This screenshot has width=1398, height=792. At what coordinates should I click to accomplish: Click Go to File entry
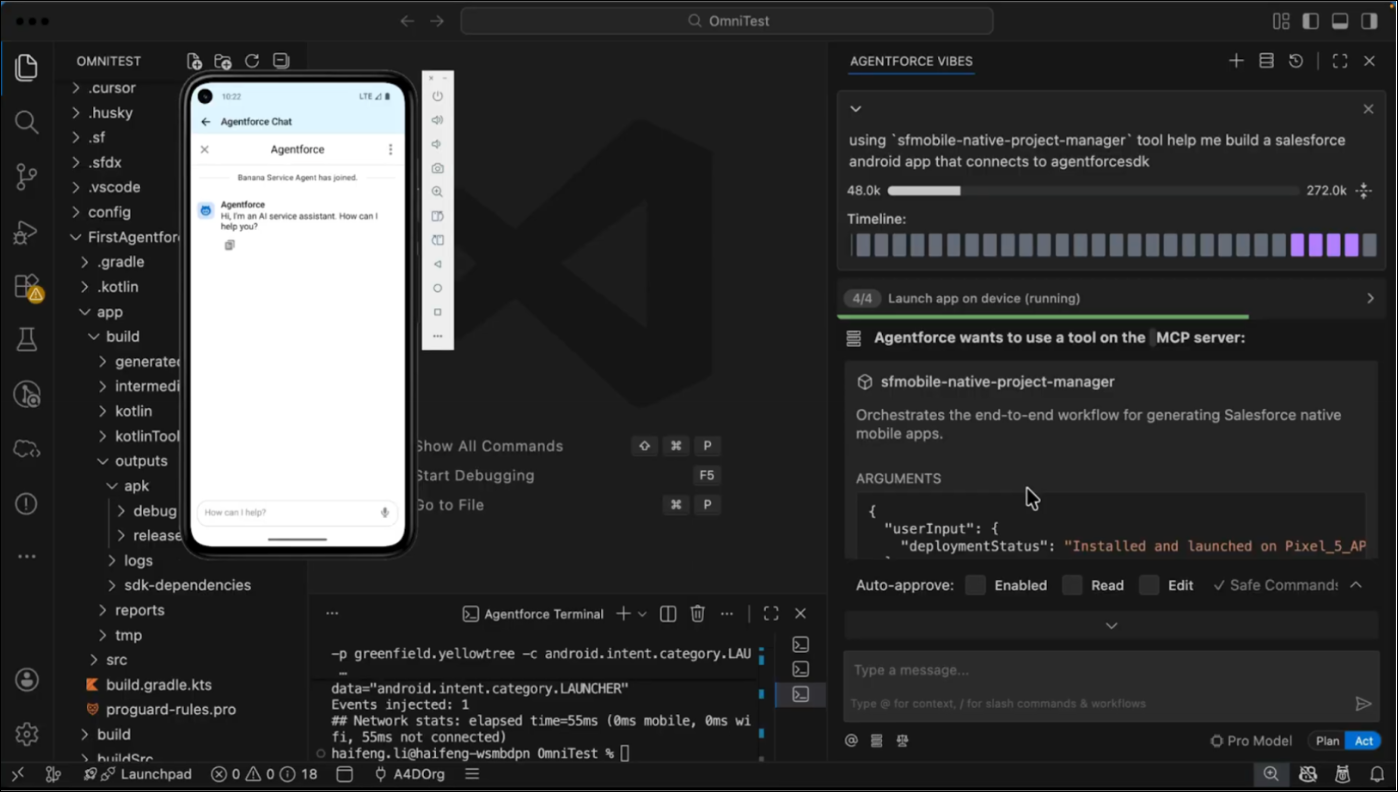pyautogui.click(x=449, y=505)
